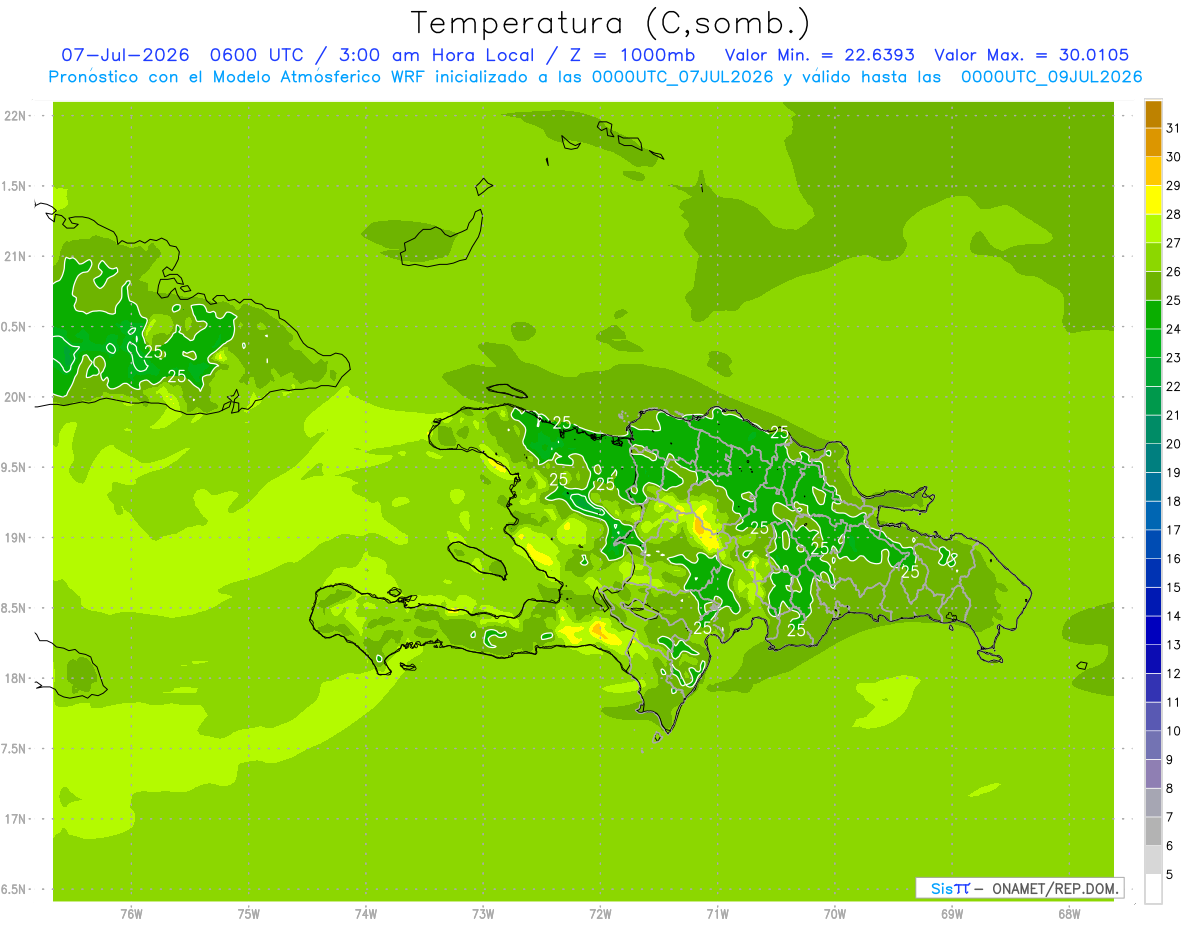Viewport: 1200px width, 927px height.
Task: Click the Valor Max. = 30.0105 text
Action: coord(1031,55)
